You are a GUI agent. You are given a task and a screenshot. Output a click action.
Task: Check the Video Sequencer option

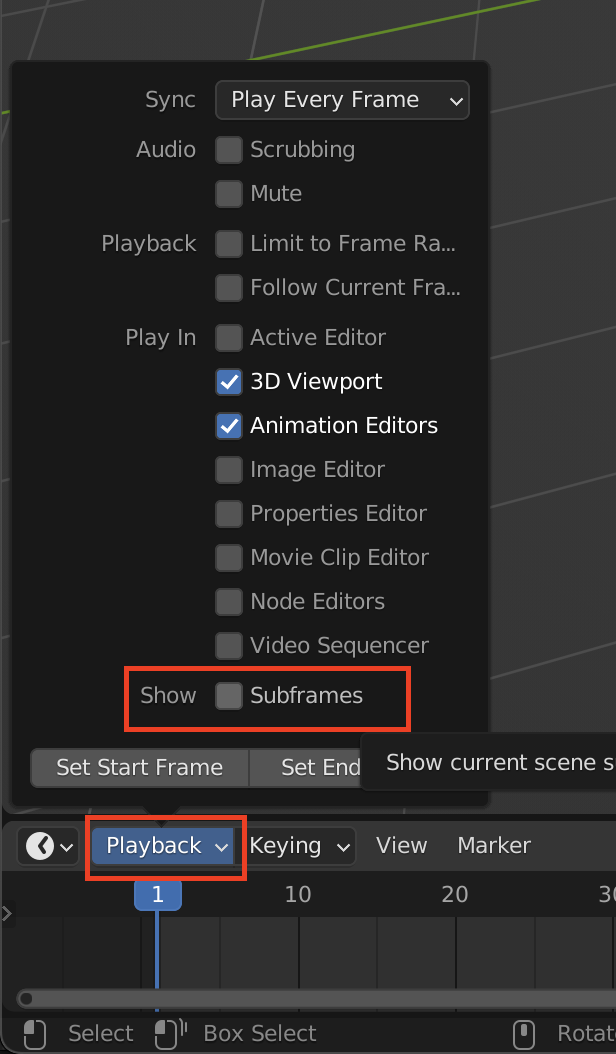click(x=229, y=646)
